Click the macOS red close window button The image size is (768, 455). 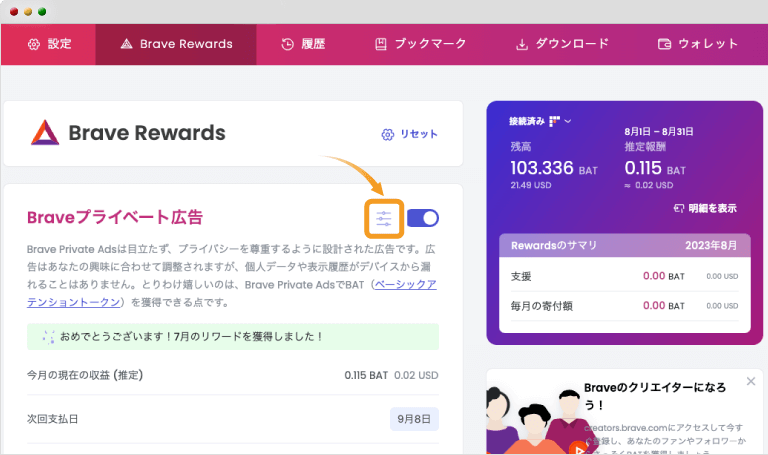pyautogui.click(x=14, y=12)
